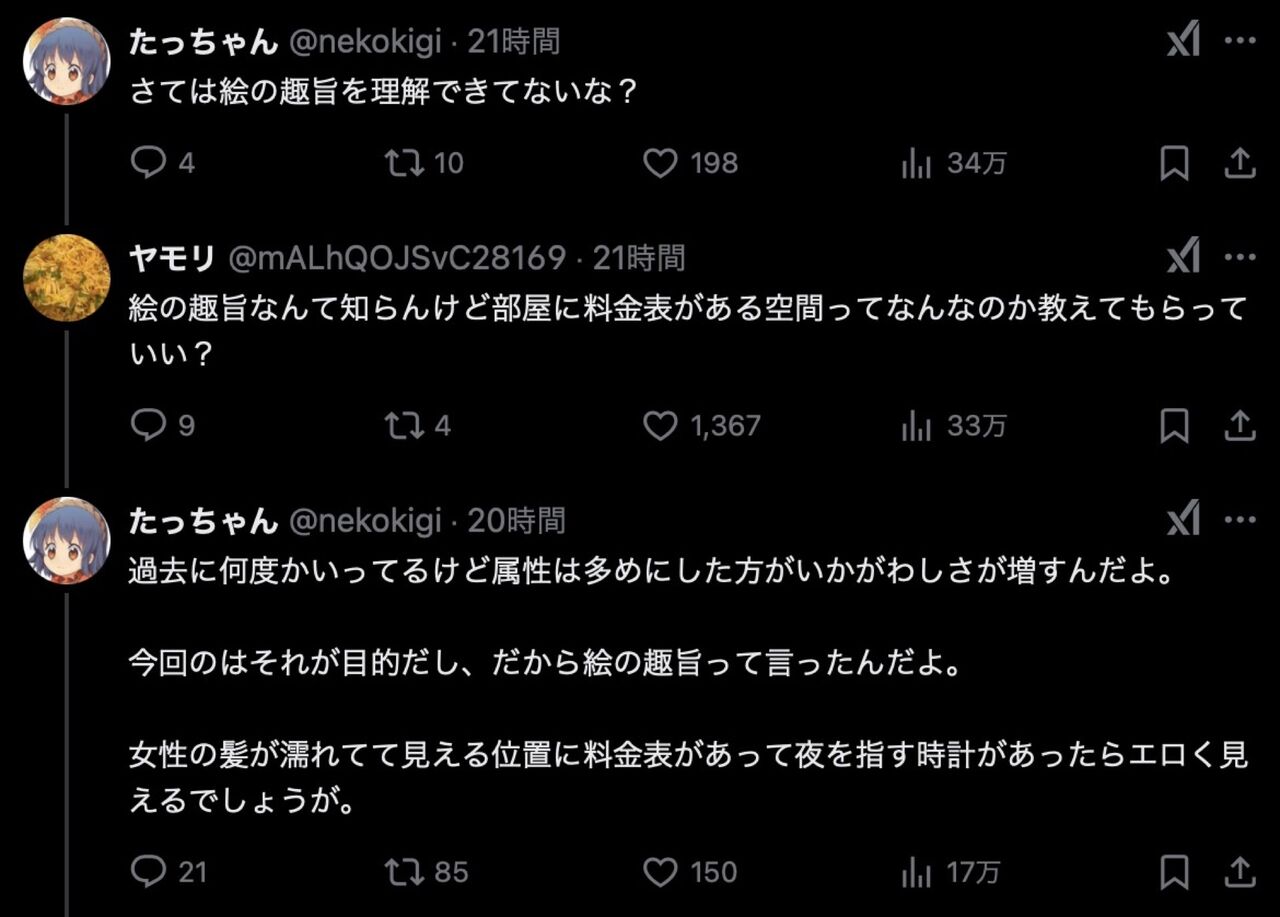
Task: Retweet the third tweet with 85 reposts
Action: [x=403, y=872]
